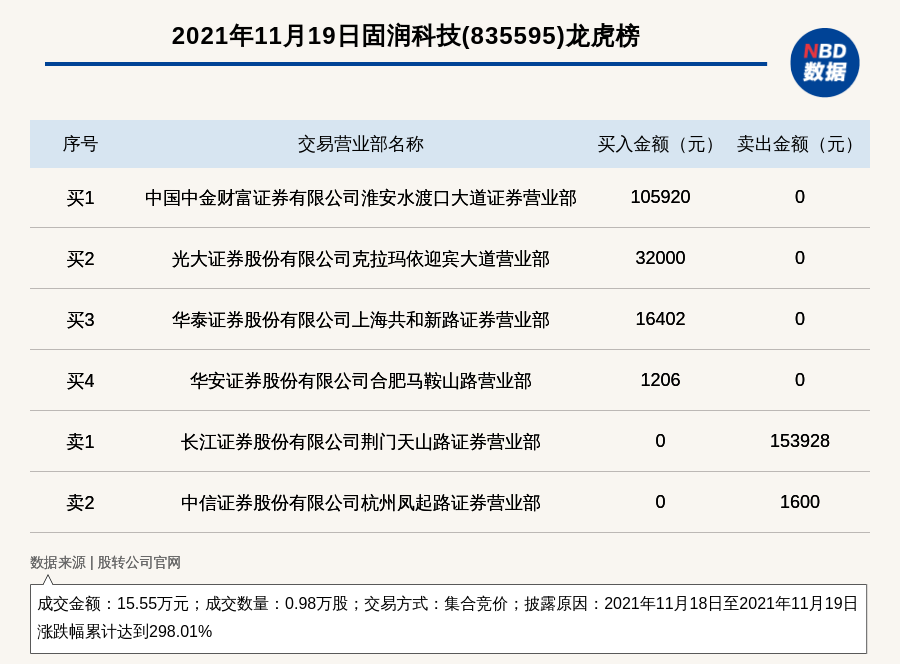Select 光大证券克拉玛依迎宾大道营业部 name
Image resolution: width=900 pixels, height=664 pixels.
point(360,259)
